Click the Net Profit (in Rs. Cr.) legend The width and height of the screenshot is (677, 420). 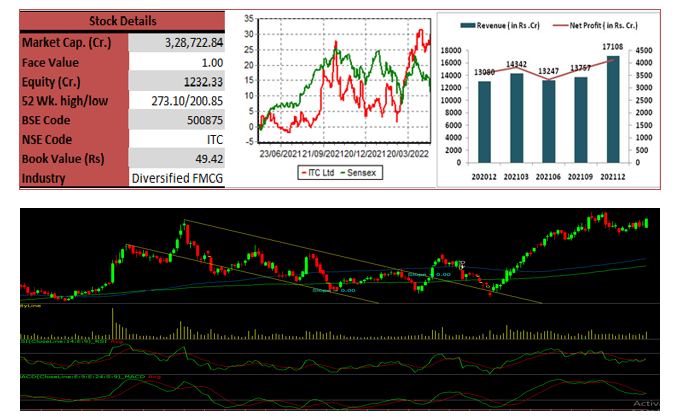595,25
